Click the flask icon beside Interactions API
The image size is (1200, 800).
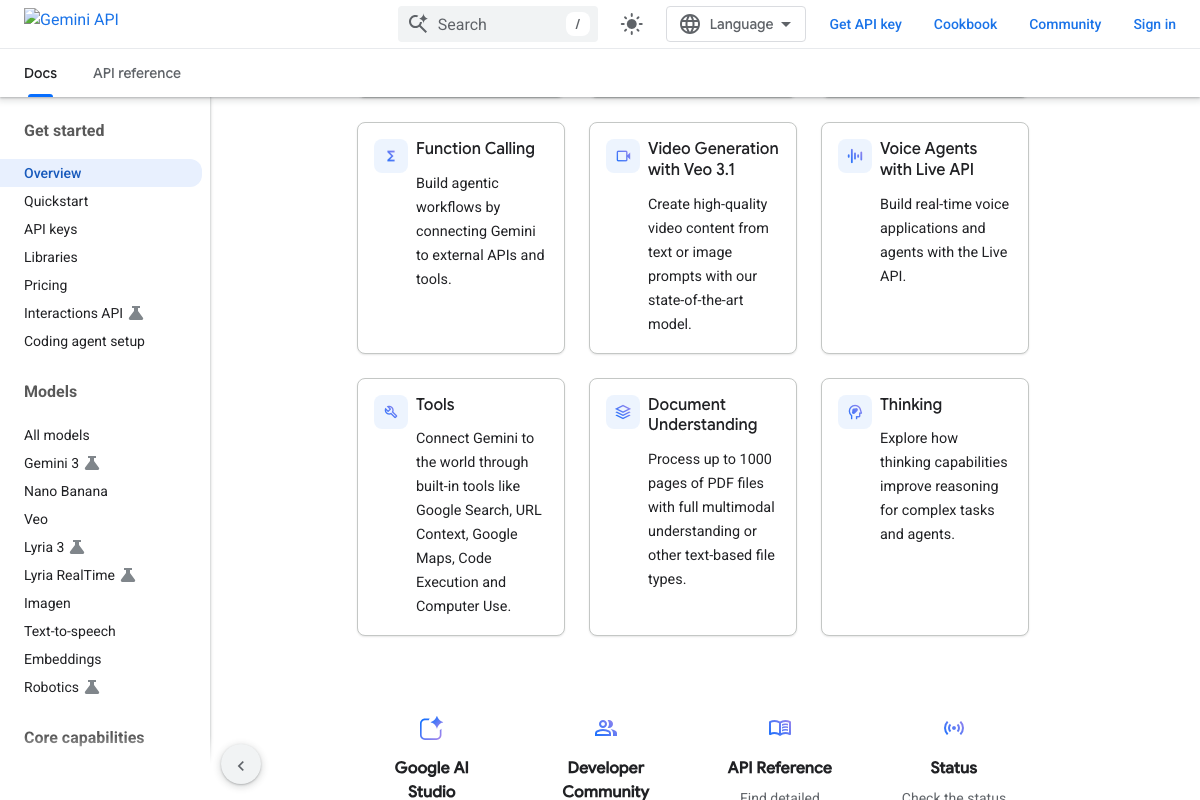136,313
